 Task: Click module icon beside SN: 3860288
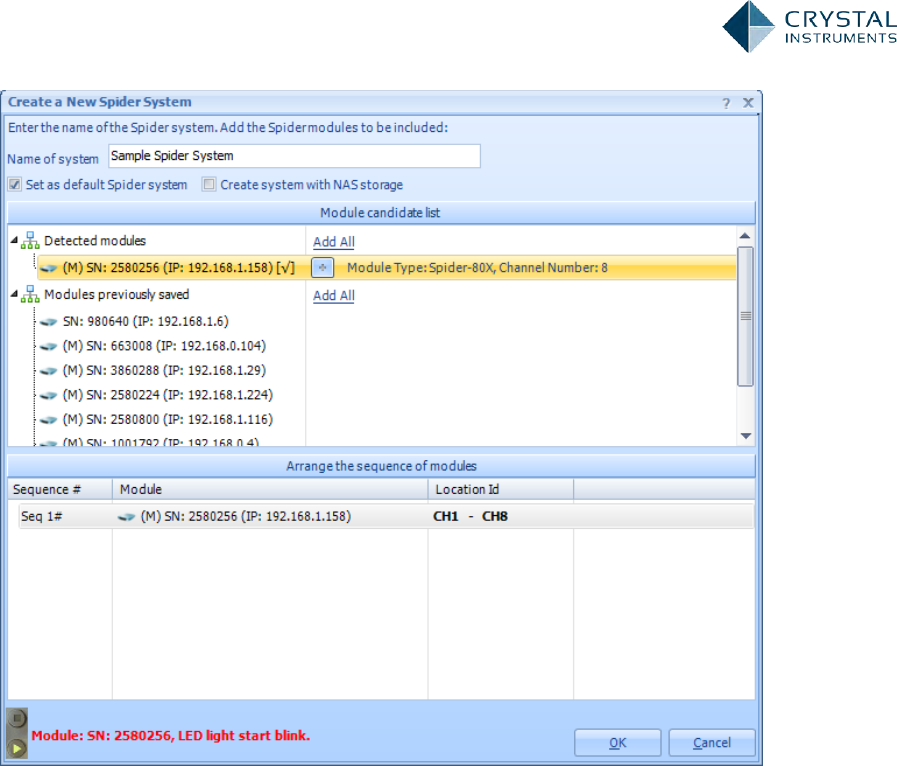[49, 371]
